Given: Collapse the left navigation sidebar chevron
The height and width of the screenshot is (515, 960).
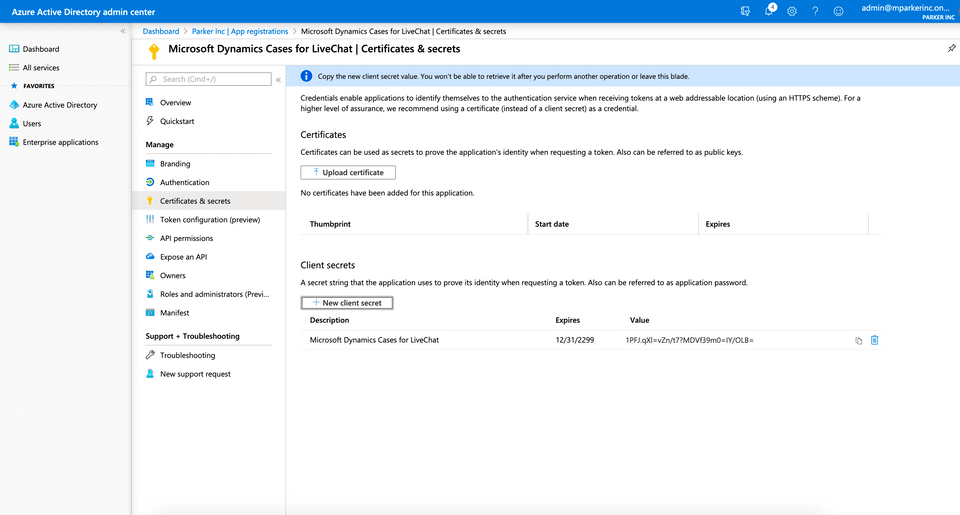Looking at the screenshot, I should (x=123, y=31).
